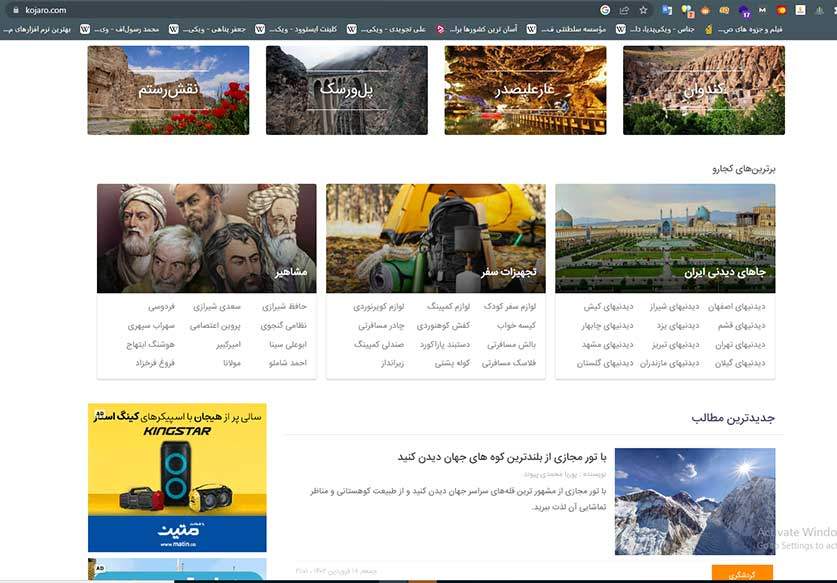The height and width of the screenshot is (583, 837).
Task: Open the جعفر پناهی Wikipedia bookmark
Action: point(207,29)
